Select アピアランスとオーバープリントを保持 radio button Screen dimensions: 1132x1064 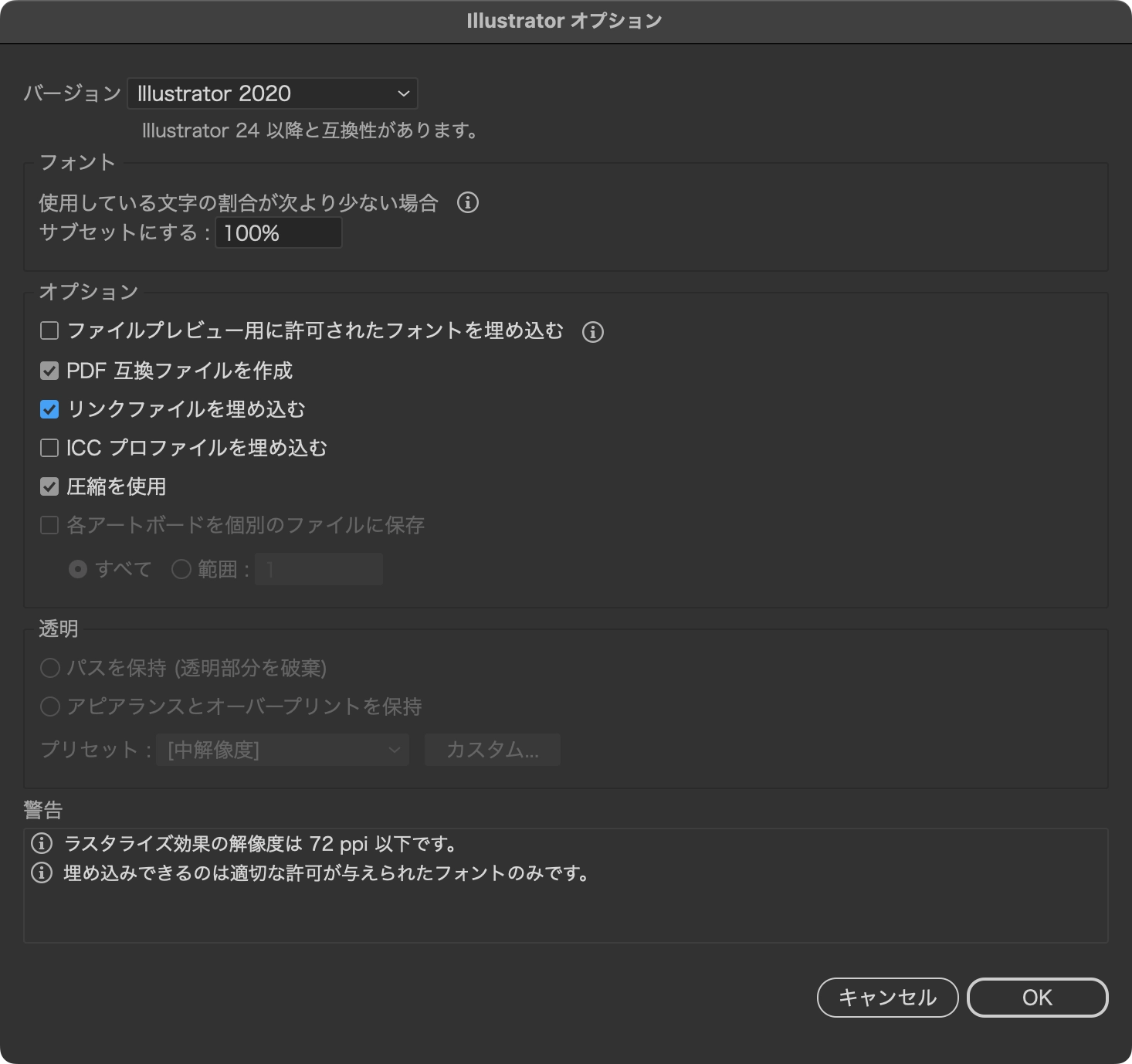point(50,707)
